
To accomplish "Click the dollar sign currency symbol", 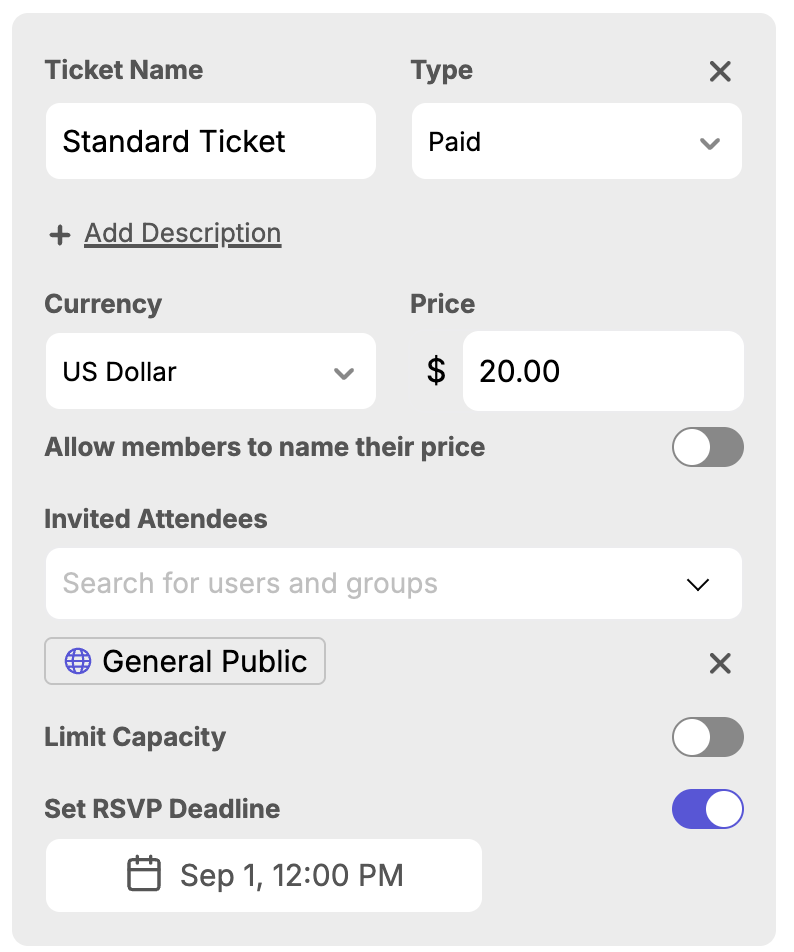I will [436, 371].
